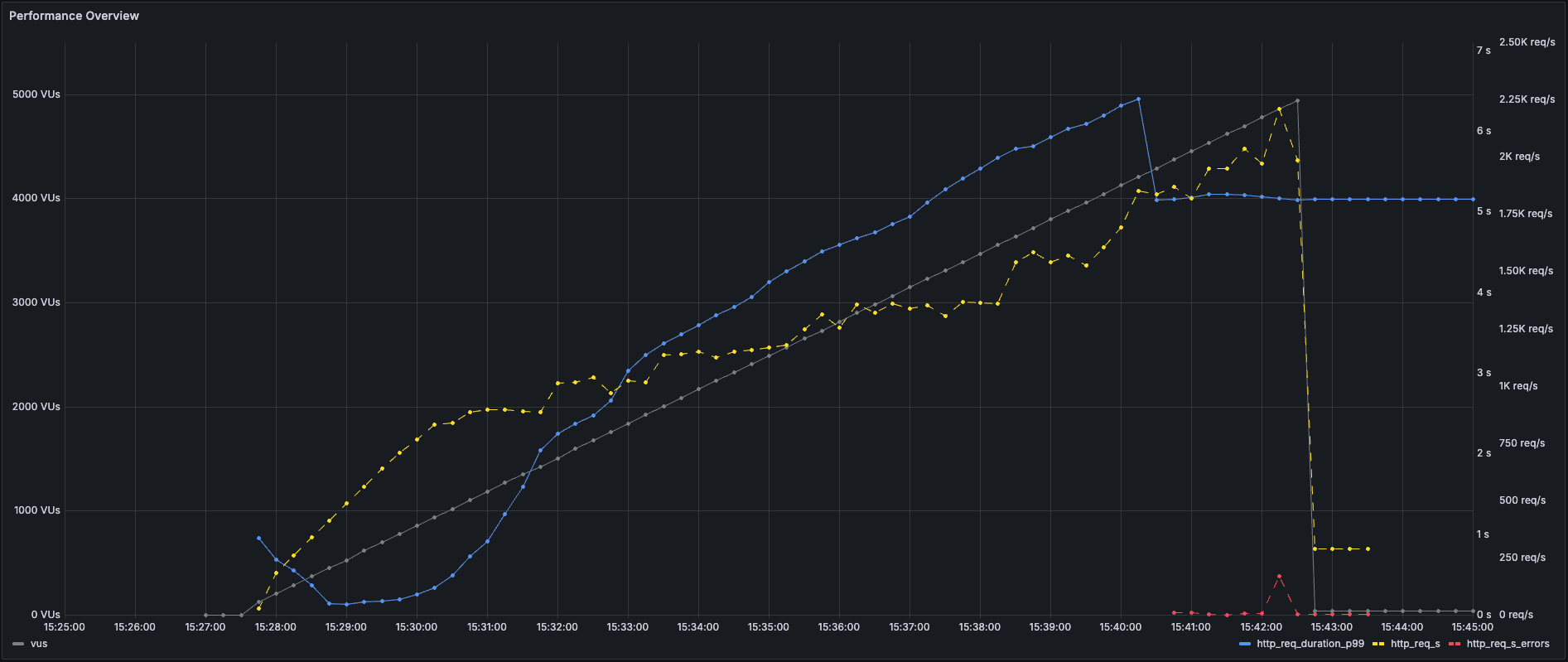Toggle http_req_duration_p99 legend label

pos(1310,644)
